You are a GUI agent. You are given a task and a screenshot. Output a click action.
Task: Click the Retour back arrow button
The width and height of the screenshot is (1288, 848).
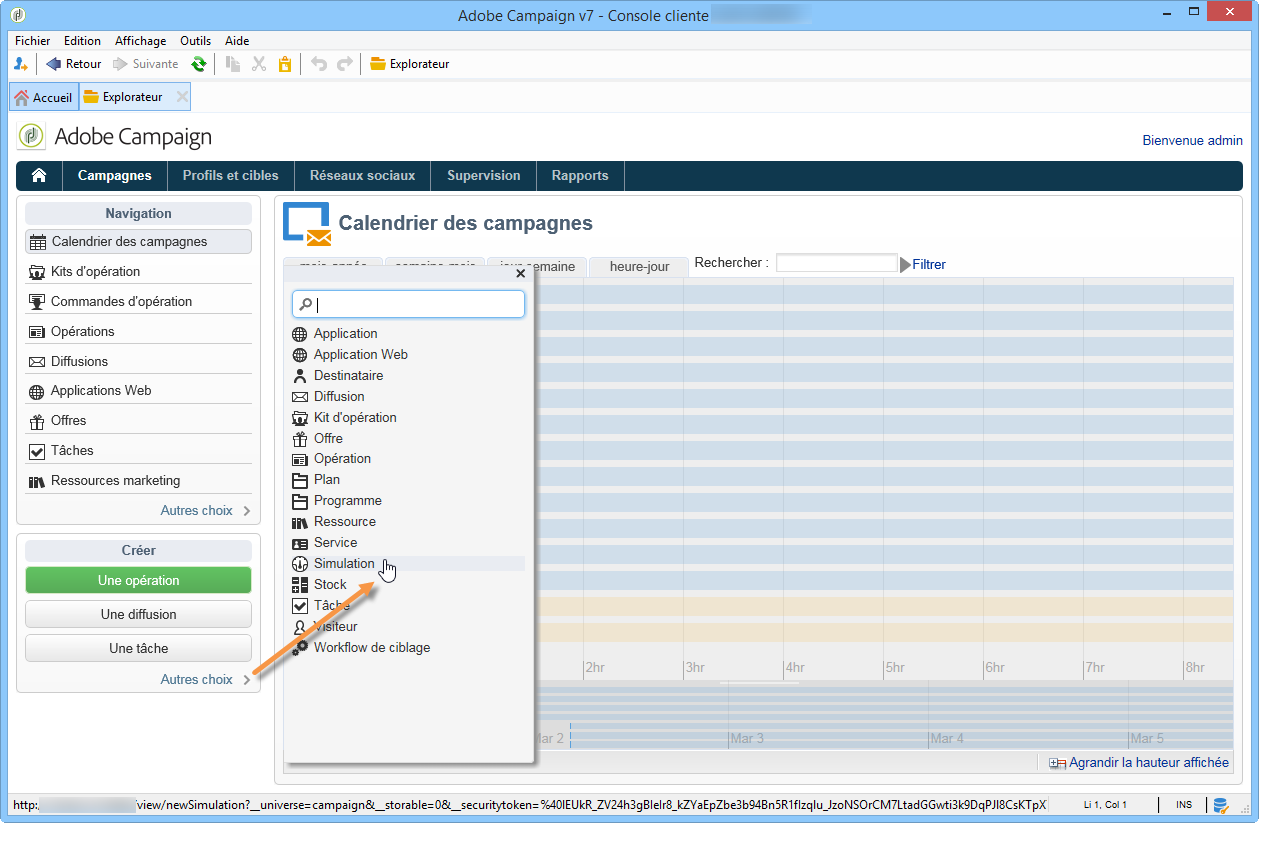(x=73, y=64)
